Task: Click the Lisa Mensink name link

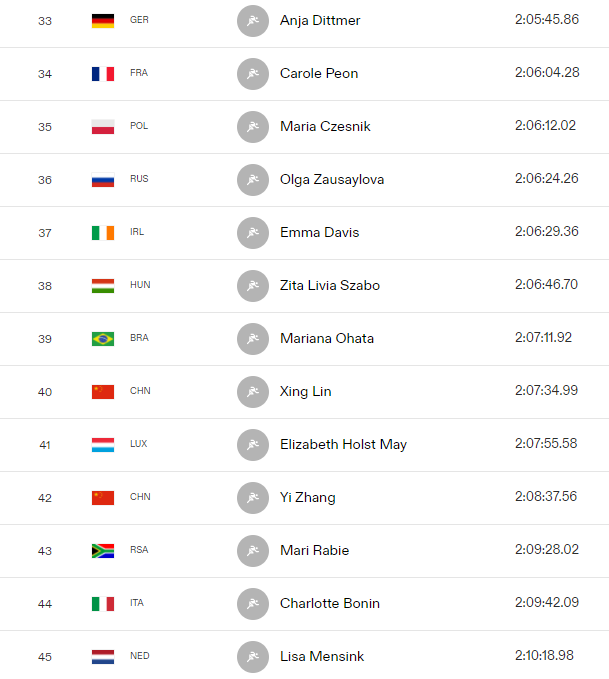Action: 322,656
